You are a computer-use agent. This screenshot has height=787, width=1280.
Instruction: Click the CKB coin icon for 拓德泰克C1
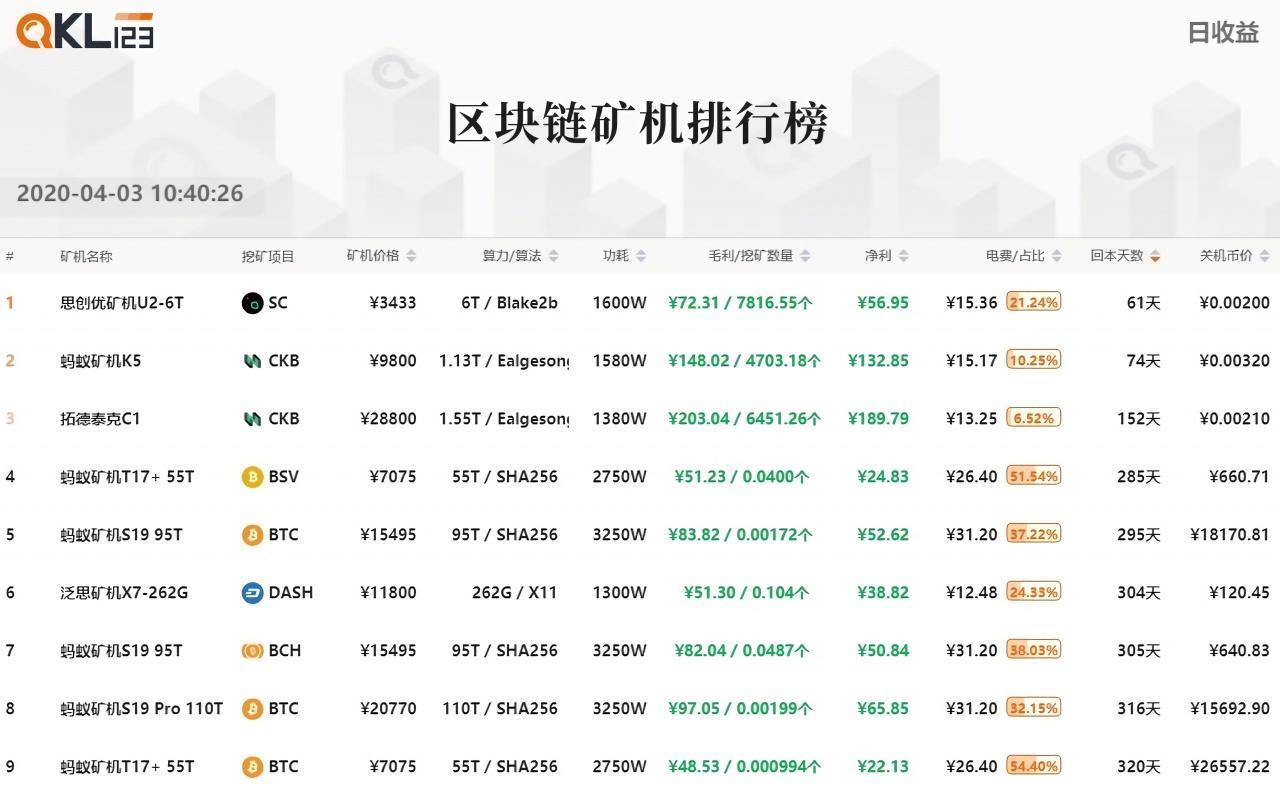coord(252,419)
